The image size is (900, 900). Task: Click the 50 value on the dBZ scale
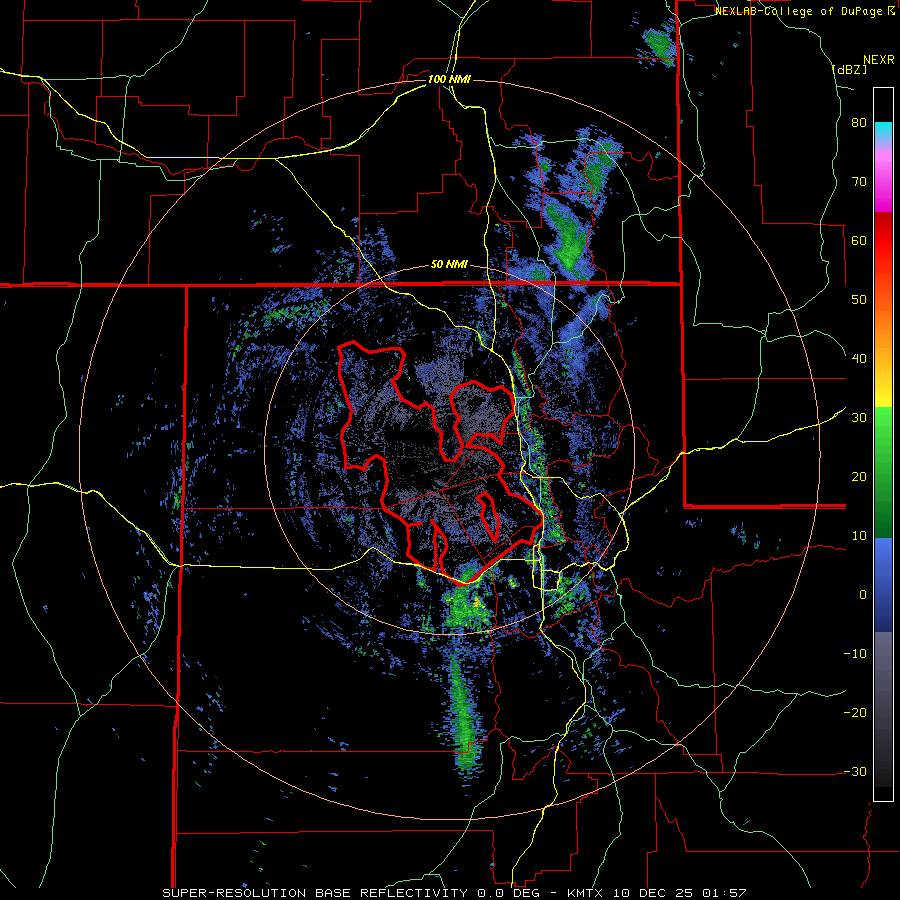coord(859,300)
